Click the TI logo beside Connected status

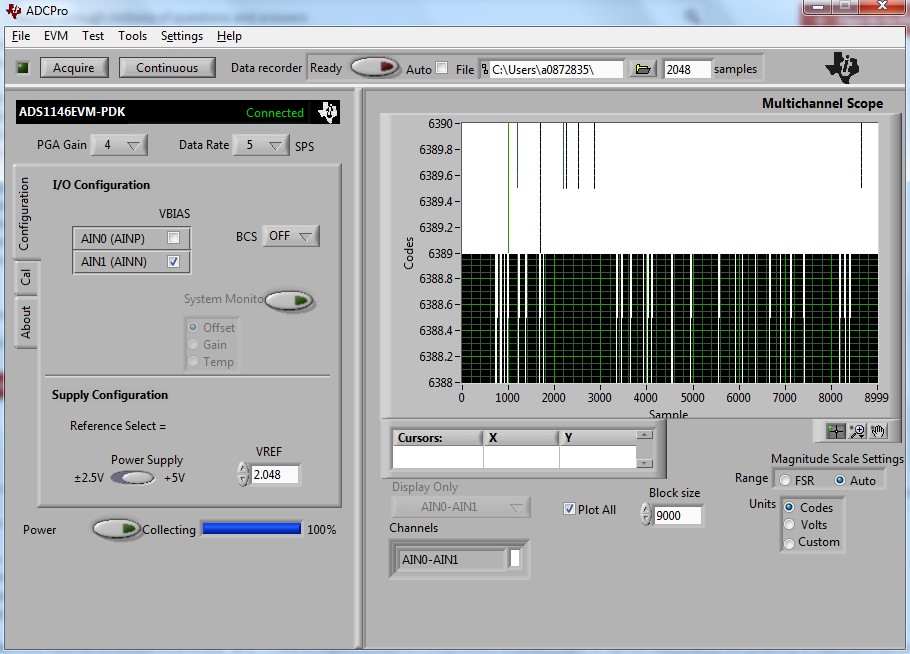[x=328, y=111]
